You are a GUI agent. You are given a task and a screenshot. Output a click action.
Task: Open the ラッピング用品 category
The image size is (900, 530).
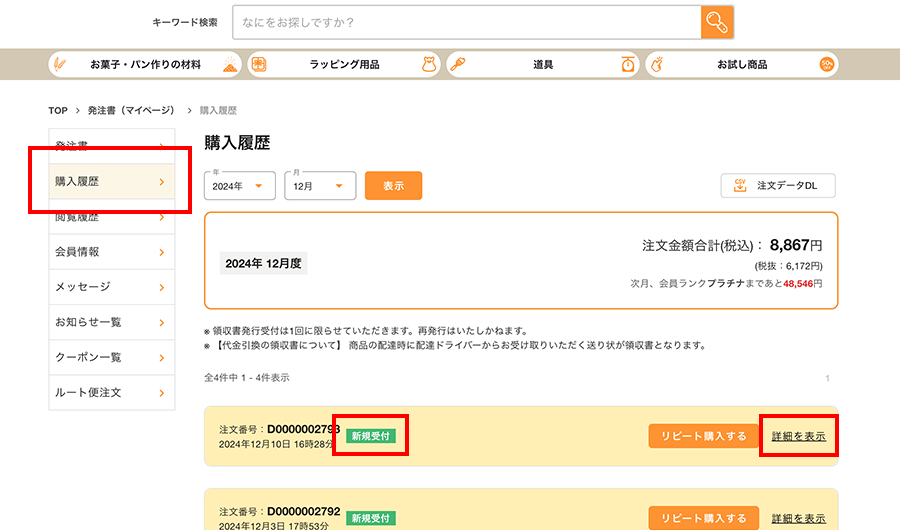[344, 64]
